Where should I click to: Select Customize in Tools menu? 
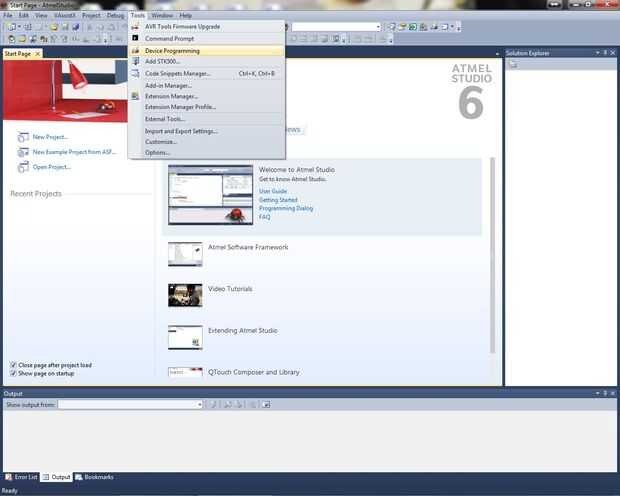point(206,142)
